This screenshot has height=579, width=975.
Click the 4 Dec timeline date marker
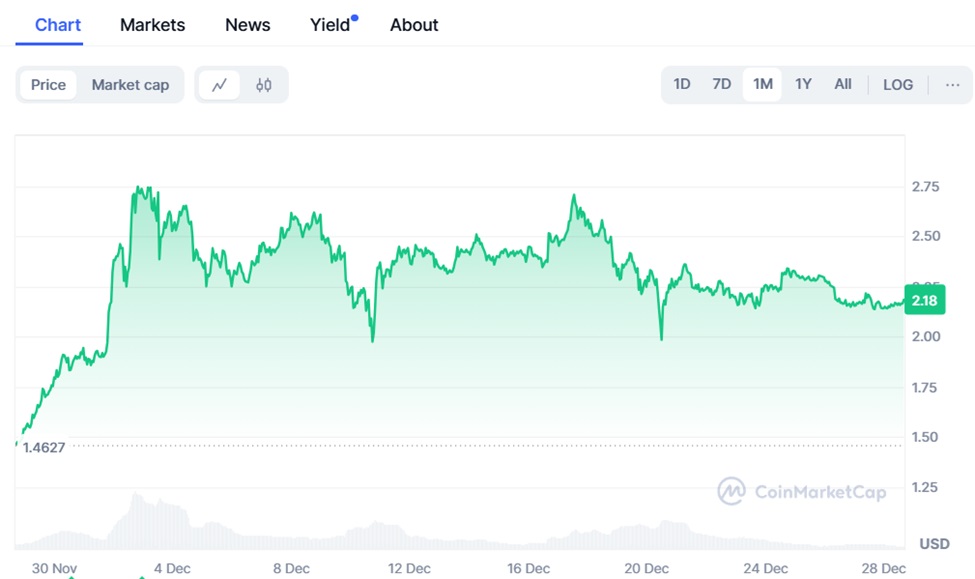pyautogui.click(x=170, y=568)
